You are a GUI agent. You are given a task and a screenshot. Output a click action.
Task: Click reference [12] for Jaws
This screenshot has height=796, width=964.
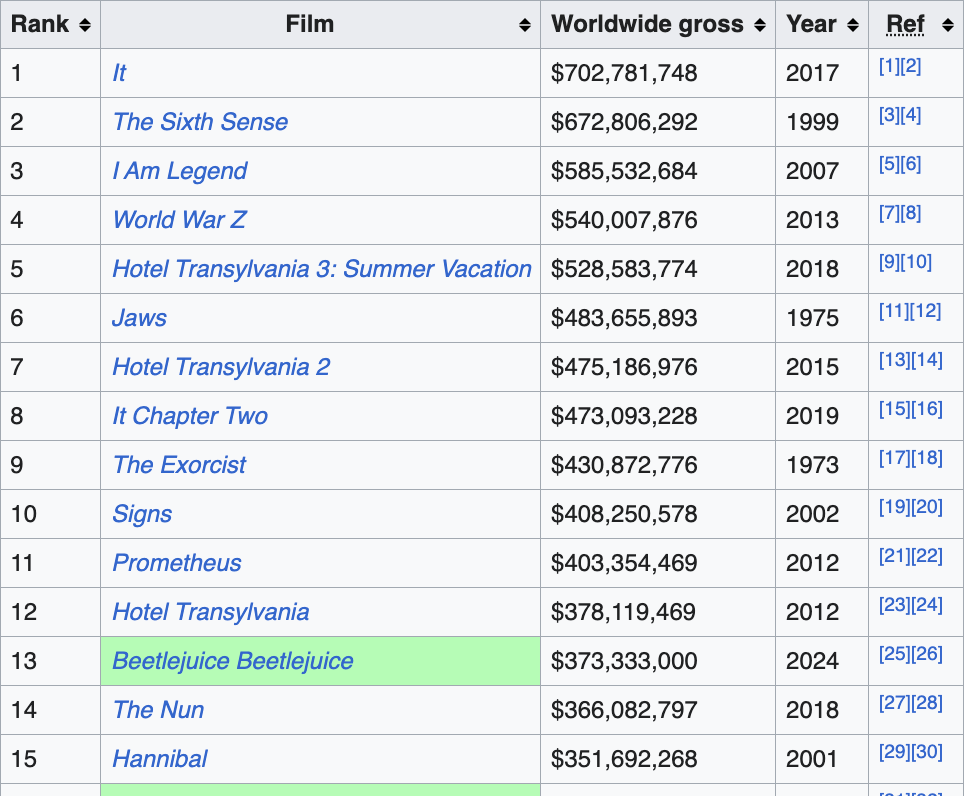pos(926,311)
